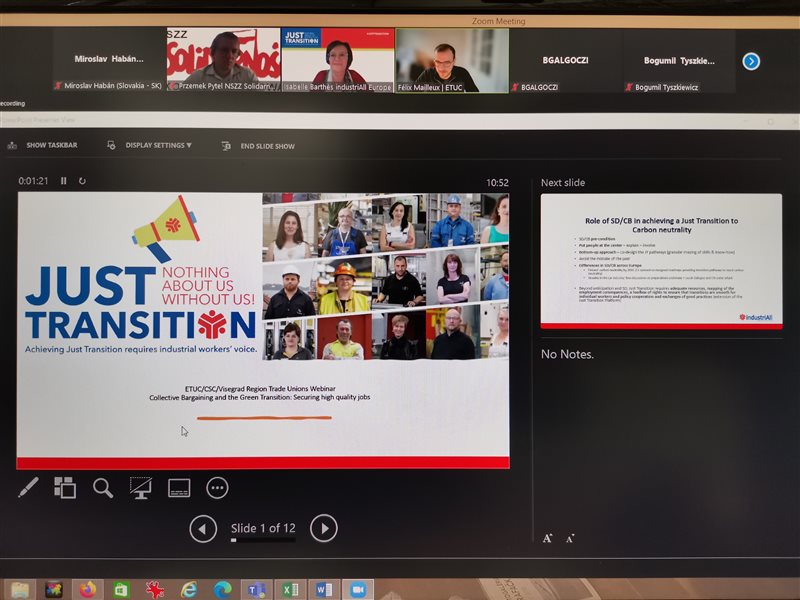Select Félix Mailleux ETUC video tile
Screen dimensions: 800x600
452,61
